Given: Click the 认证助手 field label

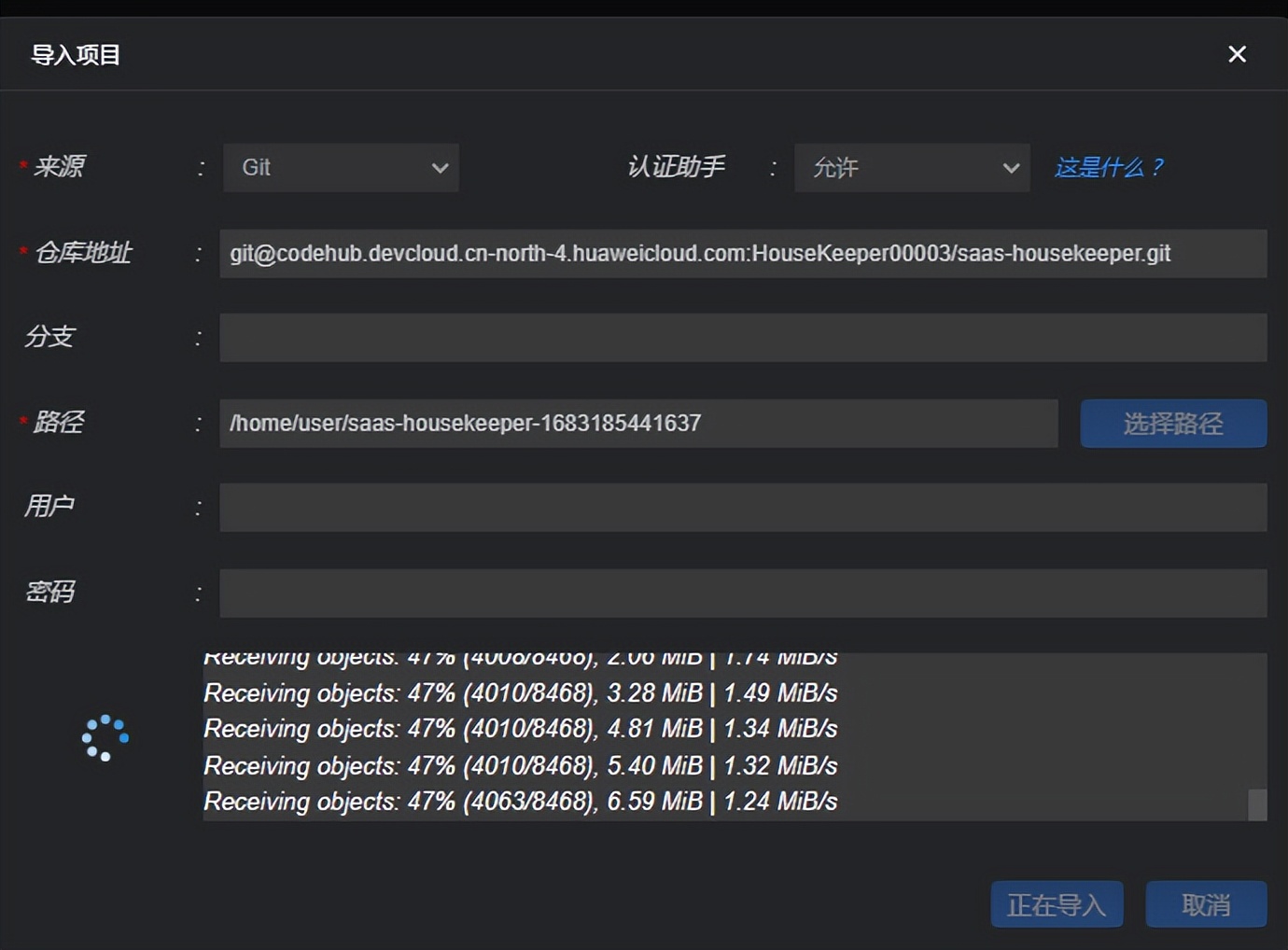Looking at the screenshot, I should [676, 167].
